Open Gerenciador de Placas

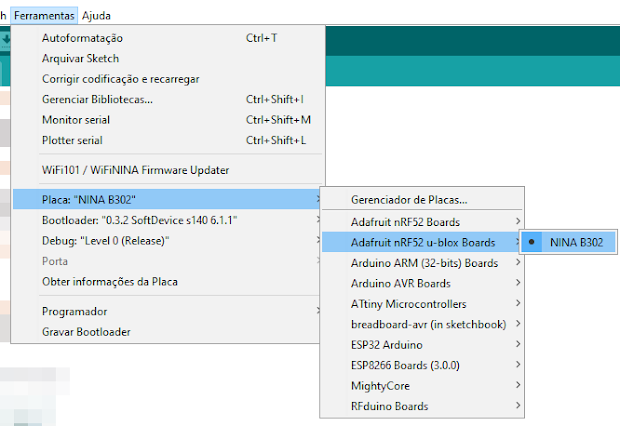[x=422, y=200]
